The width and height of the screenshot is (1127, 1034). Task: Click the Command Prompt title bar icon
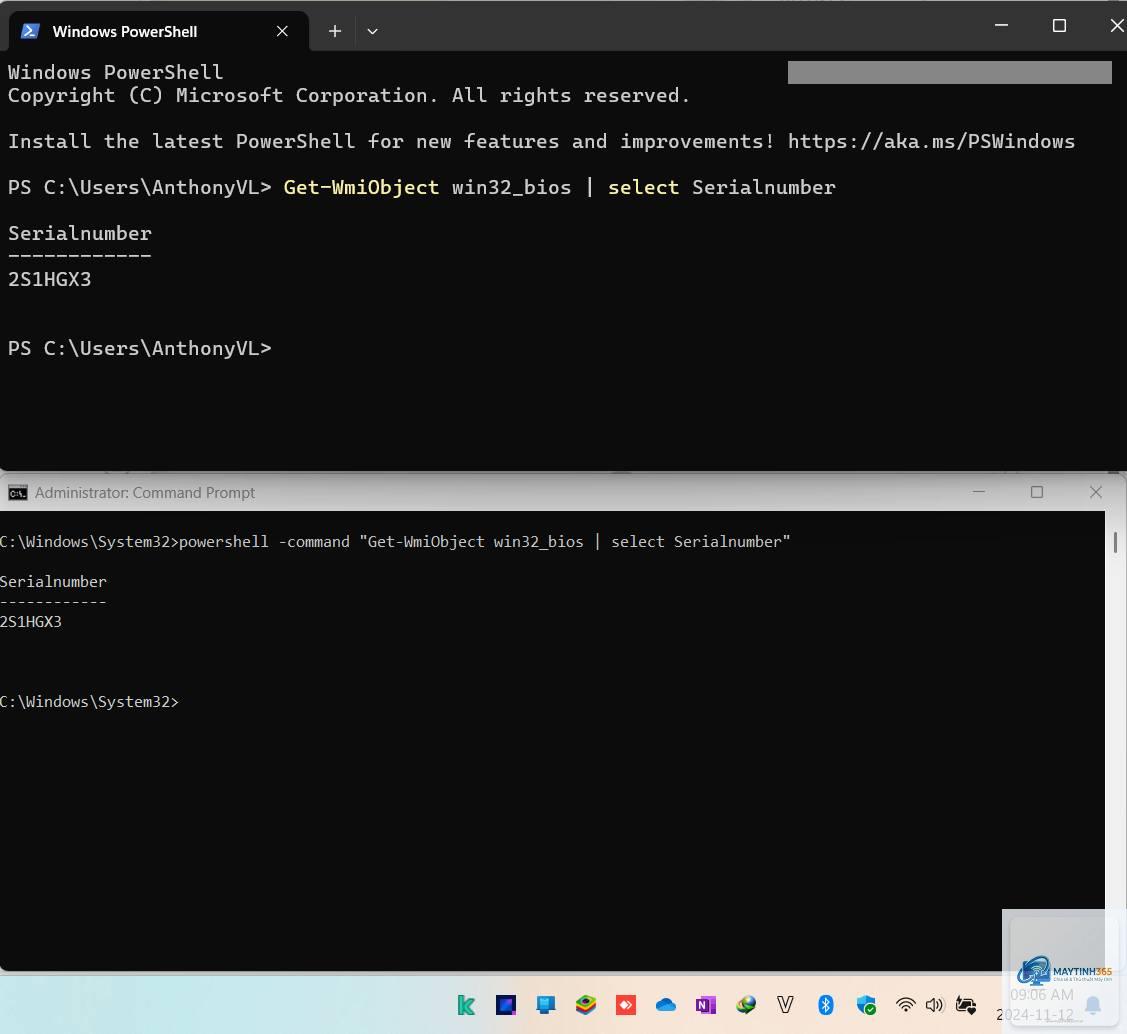tap(17, 492)
